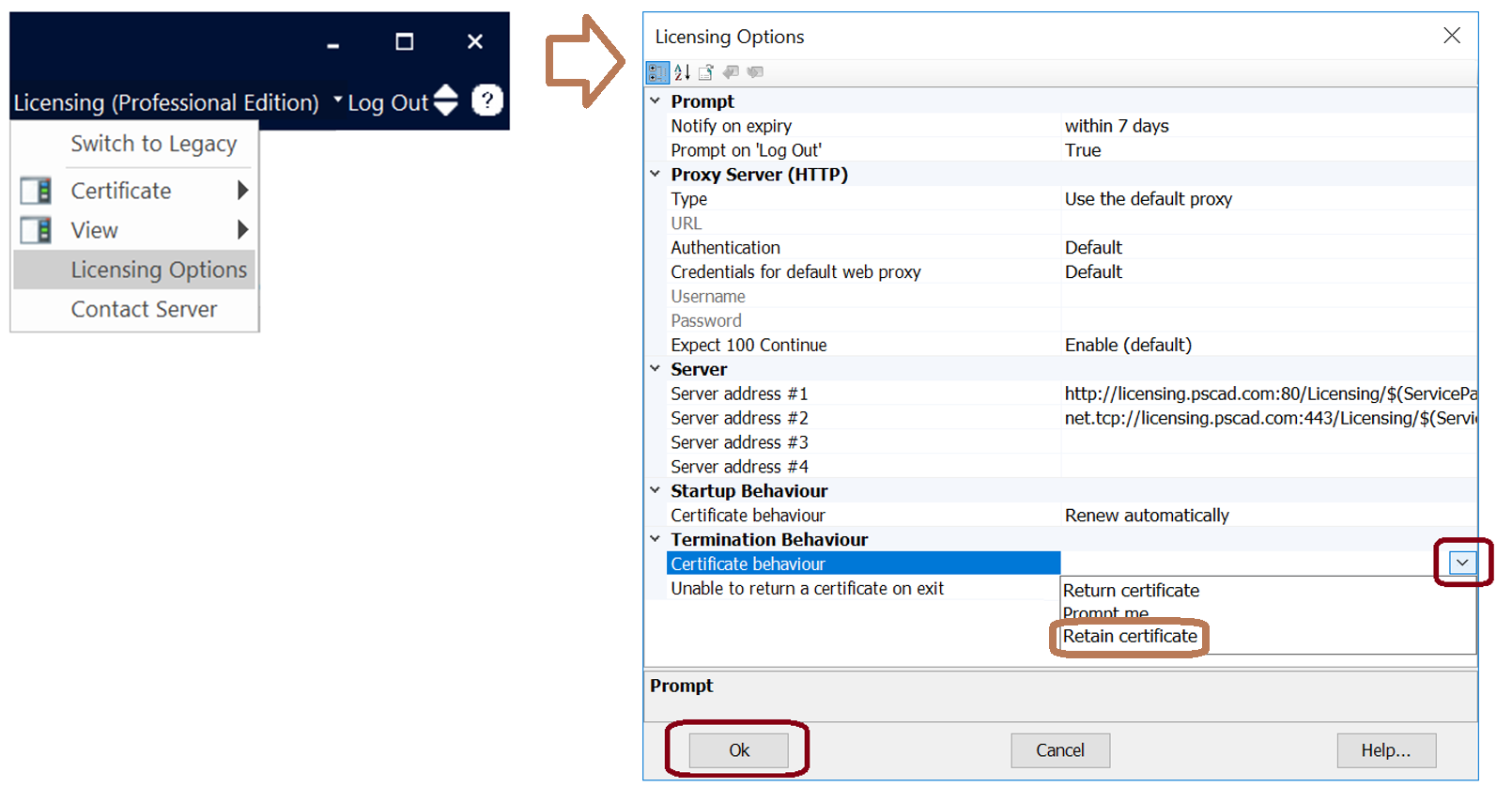Choose Retain certificate from dropdown list

coord(1130,637)
